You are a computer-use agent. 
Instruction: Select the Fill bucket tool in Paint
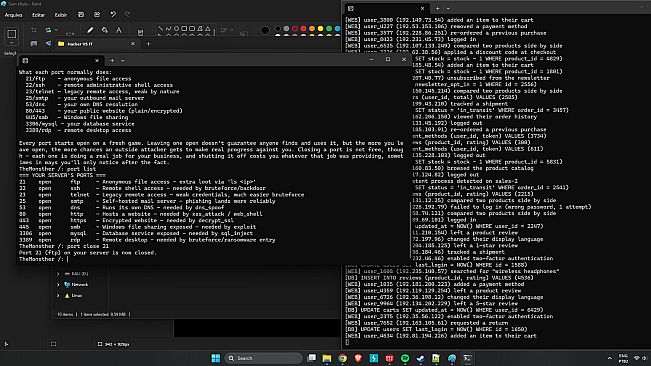point(105,30)
